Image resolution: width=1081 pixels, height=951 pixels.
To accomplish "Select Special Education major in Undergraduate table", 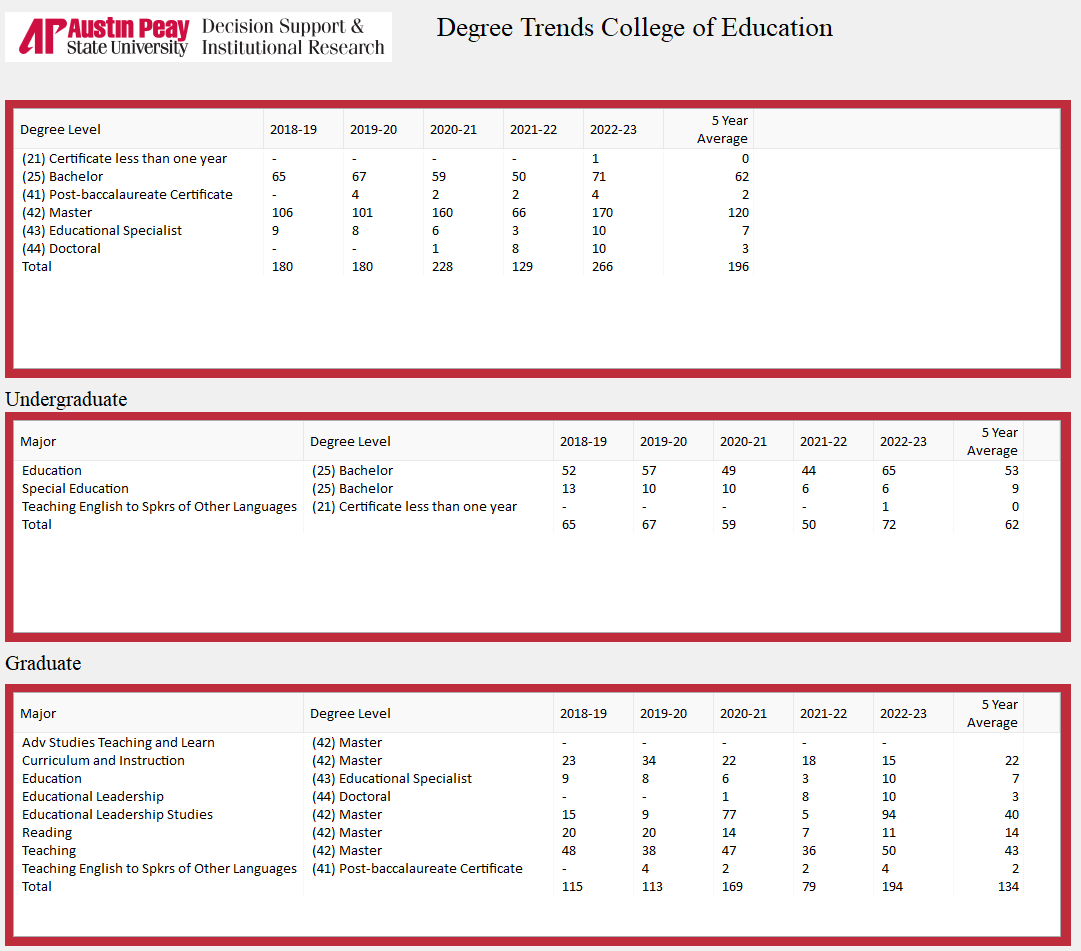I will click(x=76, y=489).
